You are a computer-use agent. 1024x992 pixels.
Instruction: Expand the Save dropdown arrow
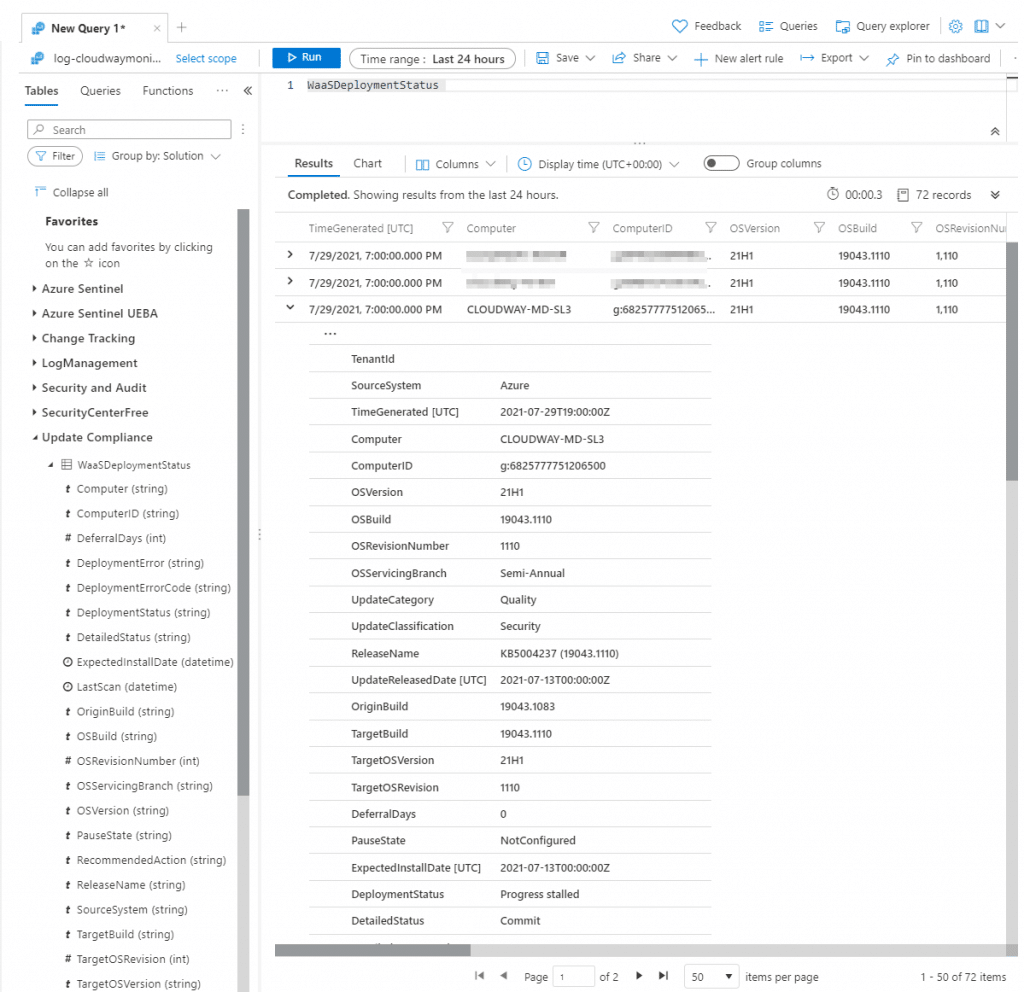(590, 58)
